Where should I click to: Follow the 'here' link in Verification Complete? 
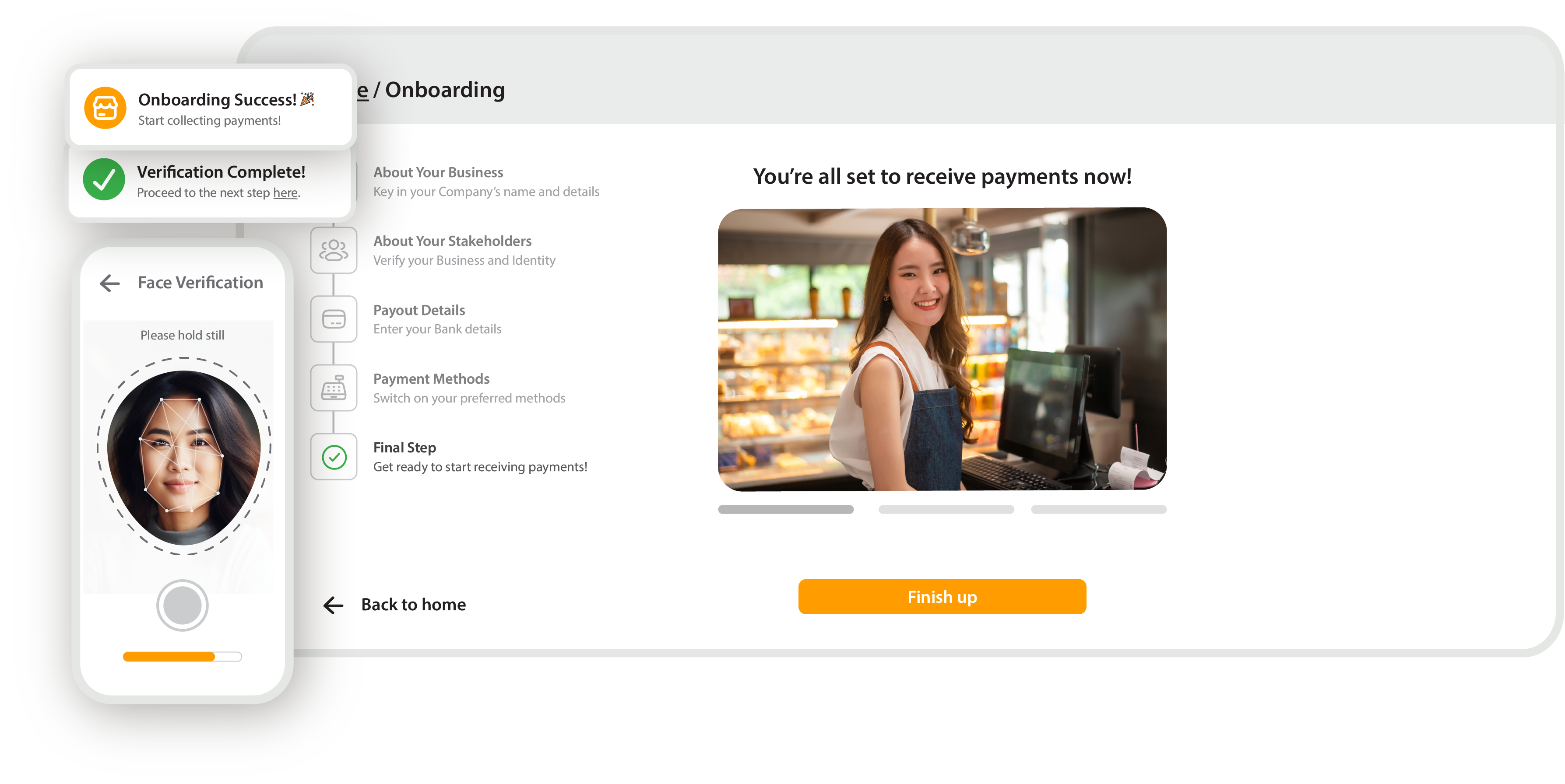pyautogui.click(x=285, y=192)
